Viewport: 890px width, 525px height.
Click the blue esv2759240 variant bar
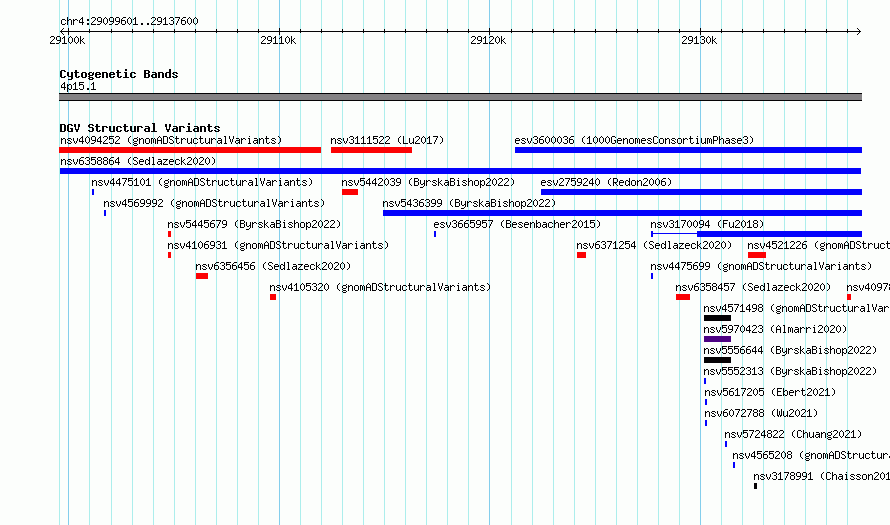[x=702, y=192]
